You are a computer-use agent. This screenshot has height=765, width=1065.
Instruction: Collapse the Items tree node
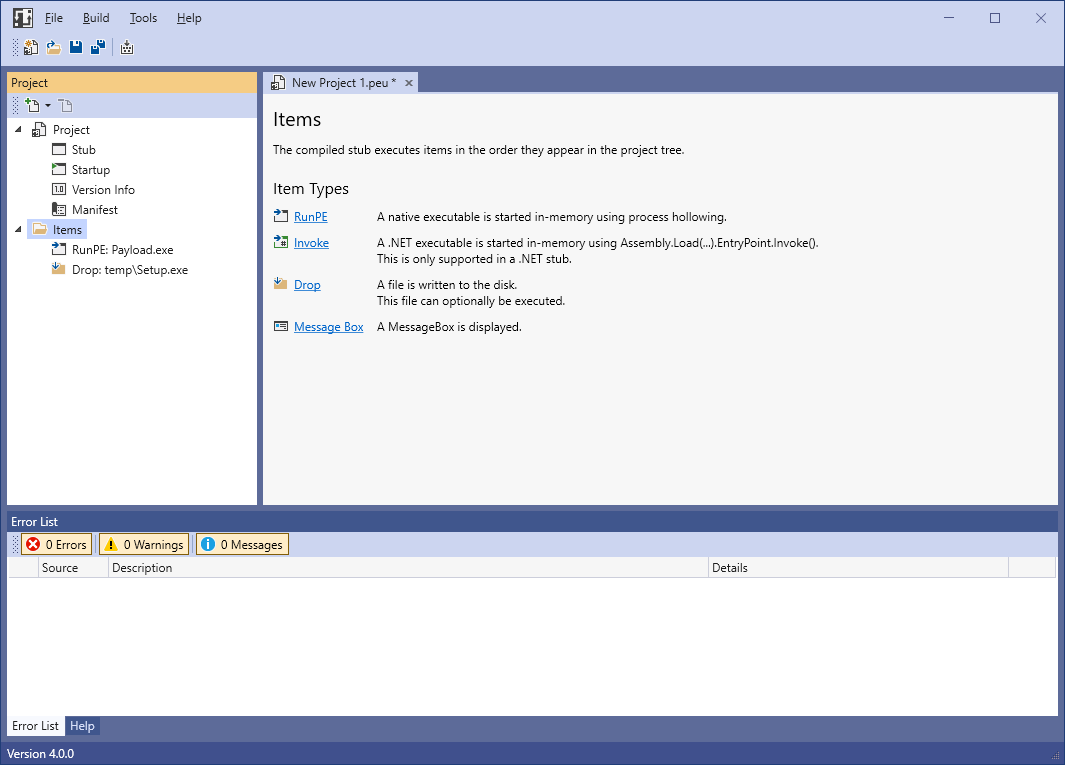coord(19,230)
